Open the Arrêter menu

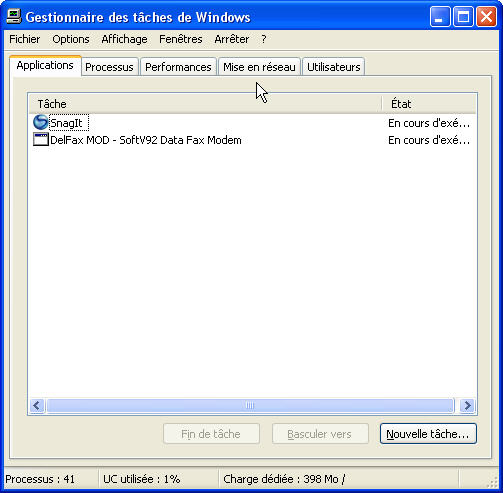[x=232, y=39]
